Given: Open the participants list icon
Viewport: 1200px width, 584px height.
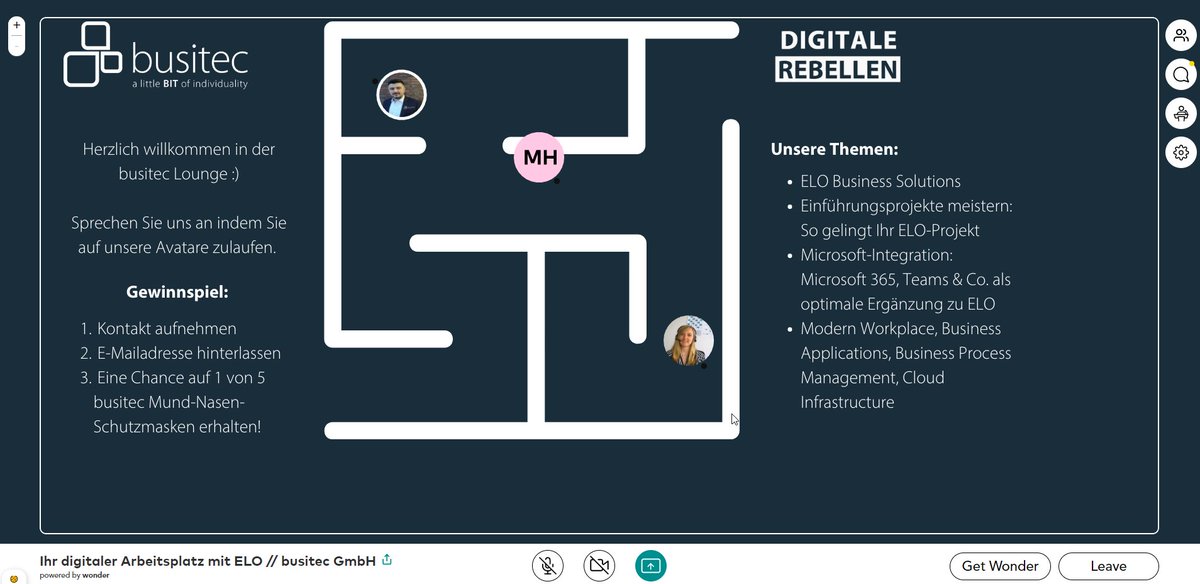Looking at the screenshot, I should [1181, 35].
